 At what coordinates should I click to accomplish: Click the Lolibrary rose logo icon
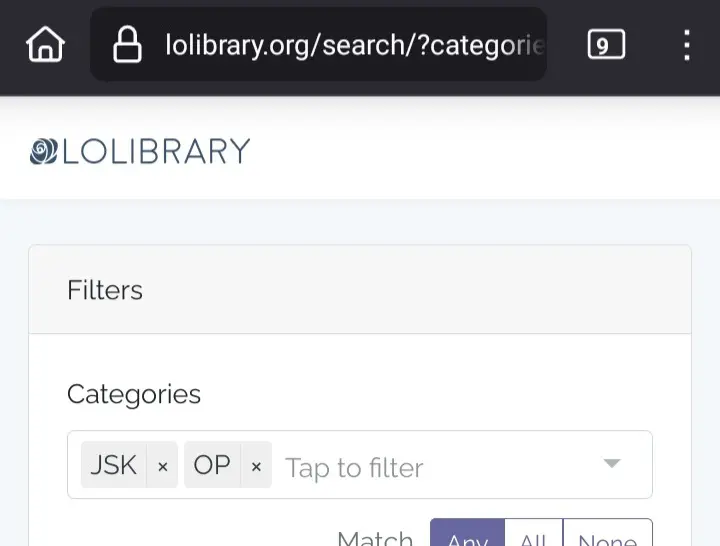click(x=44, y=151)
